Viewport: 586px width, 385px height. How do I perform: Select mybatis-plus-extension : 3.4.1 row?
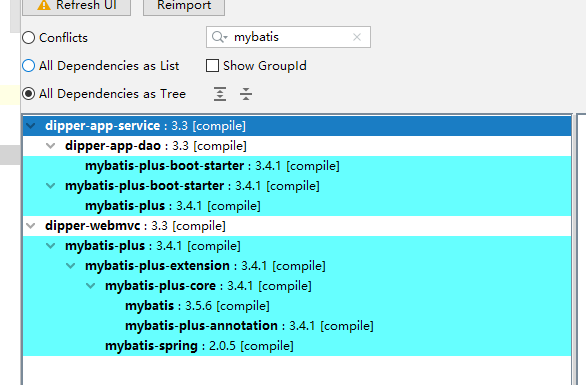click(x=297, y=266)
